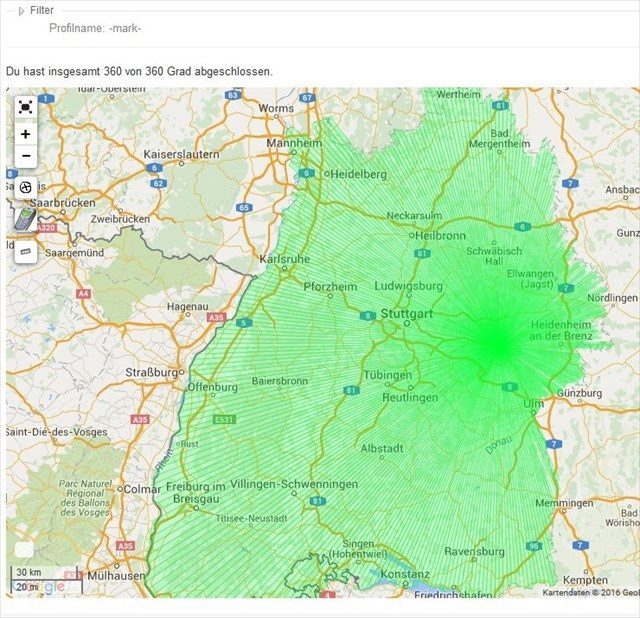Click the Karlsruhe city label
640x618 pixels.
click(x=284, y=259)
